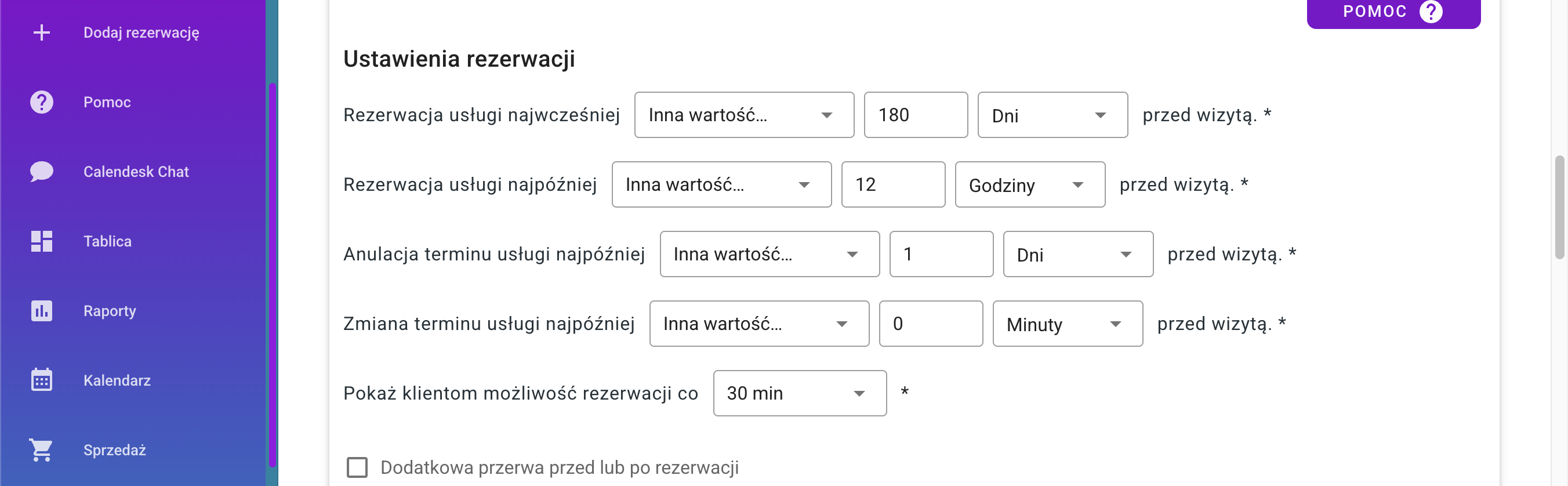
Task: Click the purple POMOC button
Action: coord(1393,12)
